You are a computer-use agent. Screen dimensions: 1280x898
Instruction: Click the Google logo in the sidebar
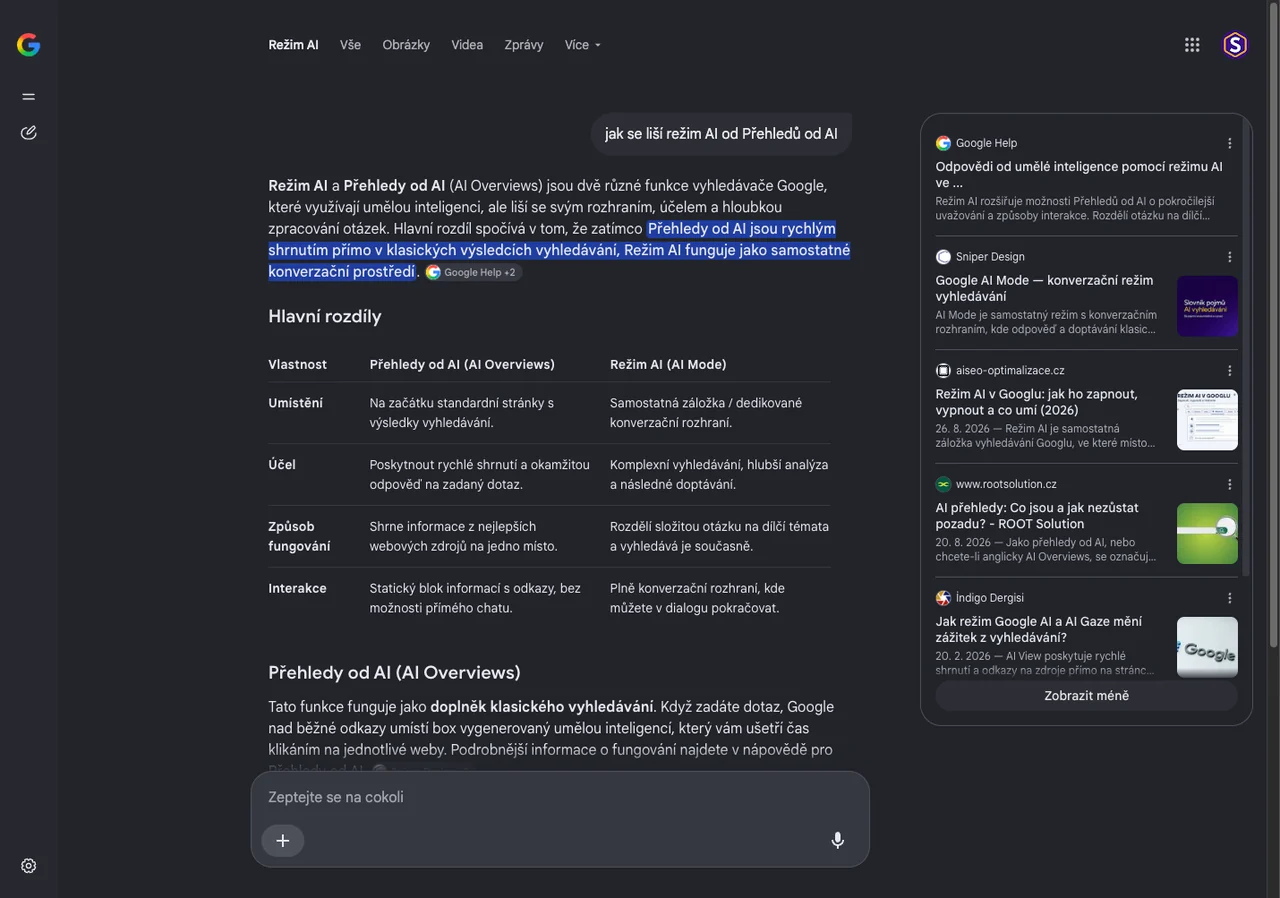[x=28, y=44]
